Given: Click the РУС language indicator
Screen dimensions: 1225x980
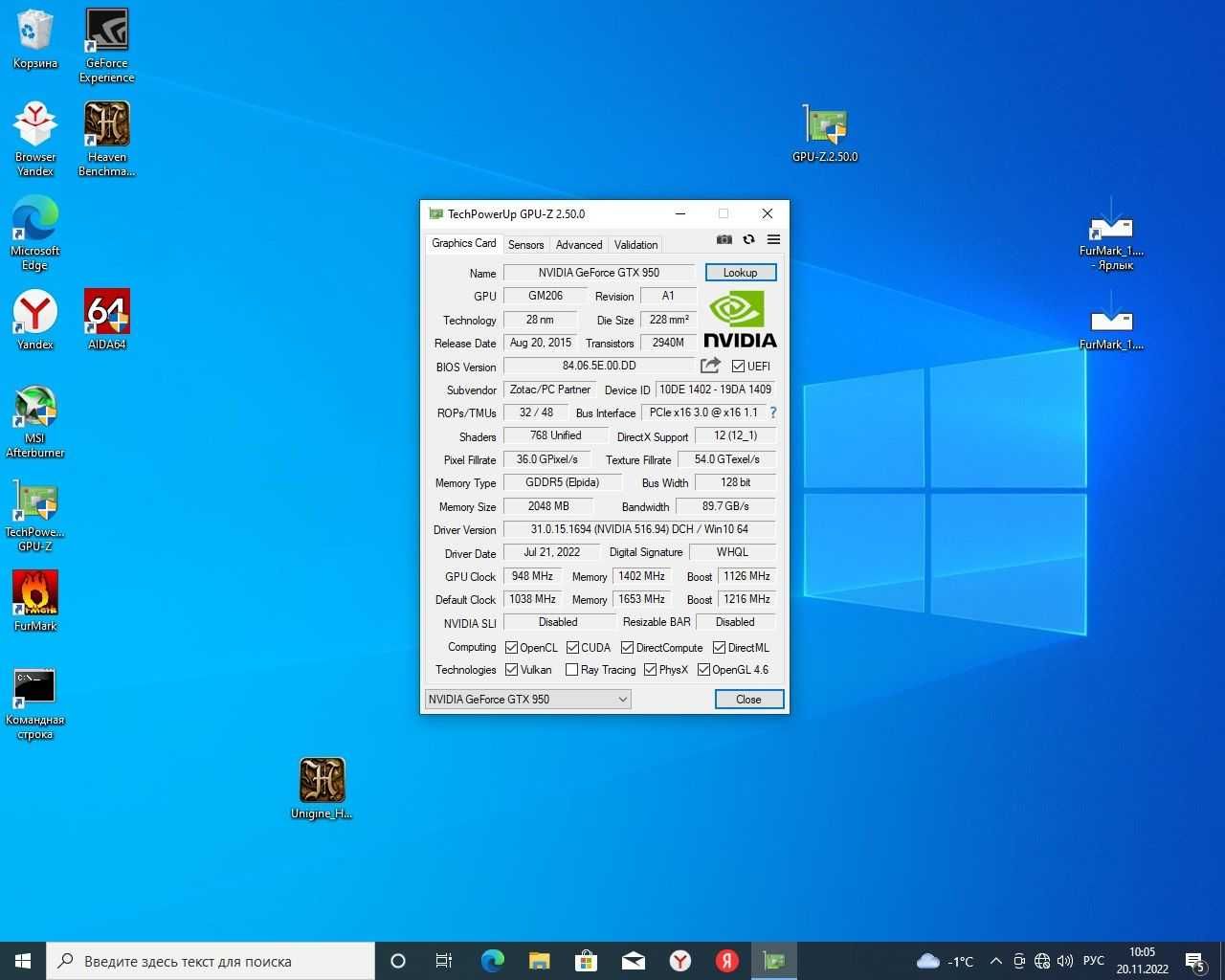Looking at the screenshot, I should pyautogui.click(x=1094, y=961).
